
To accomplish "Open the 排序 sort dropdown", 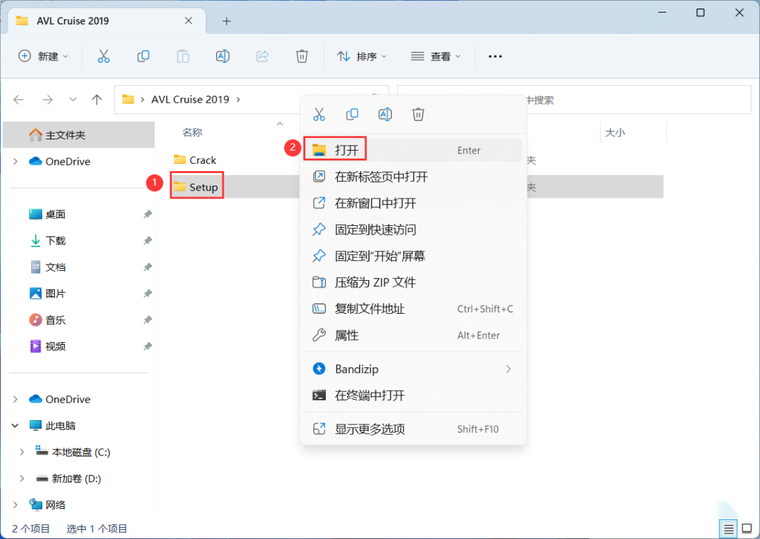I will 362,56.
